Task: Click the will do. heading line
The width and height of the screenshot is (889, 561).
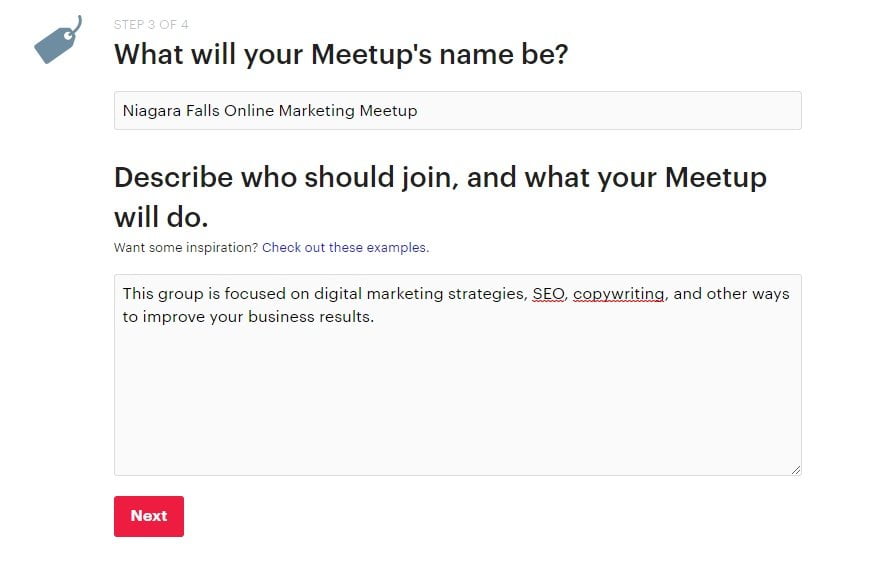Action: (x=161, y=217)
